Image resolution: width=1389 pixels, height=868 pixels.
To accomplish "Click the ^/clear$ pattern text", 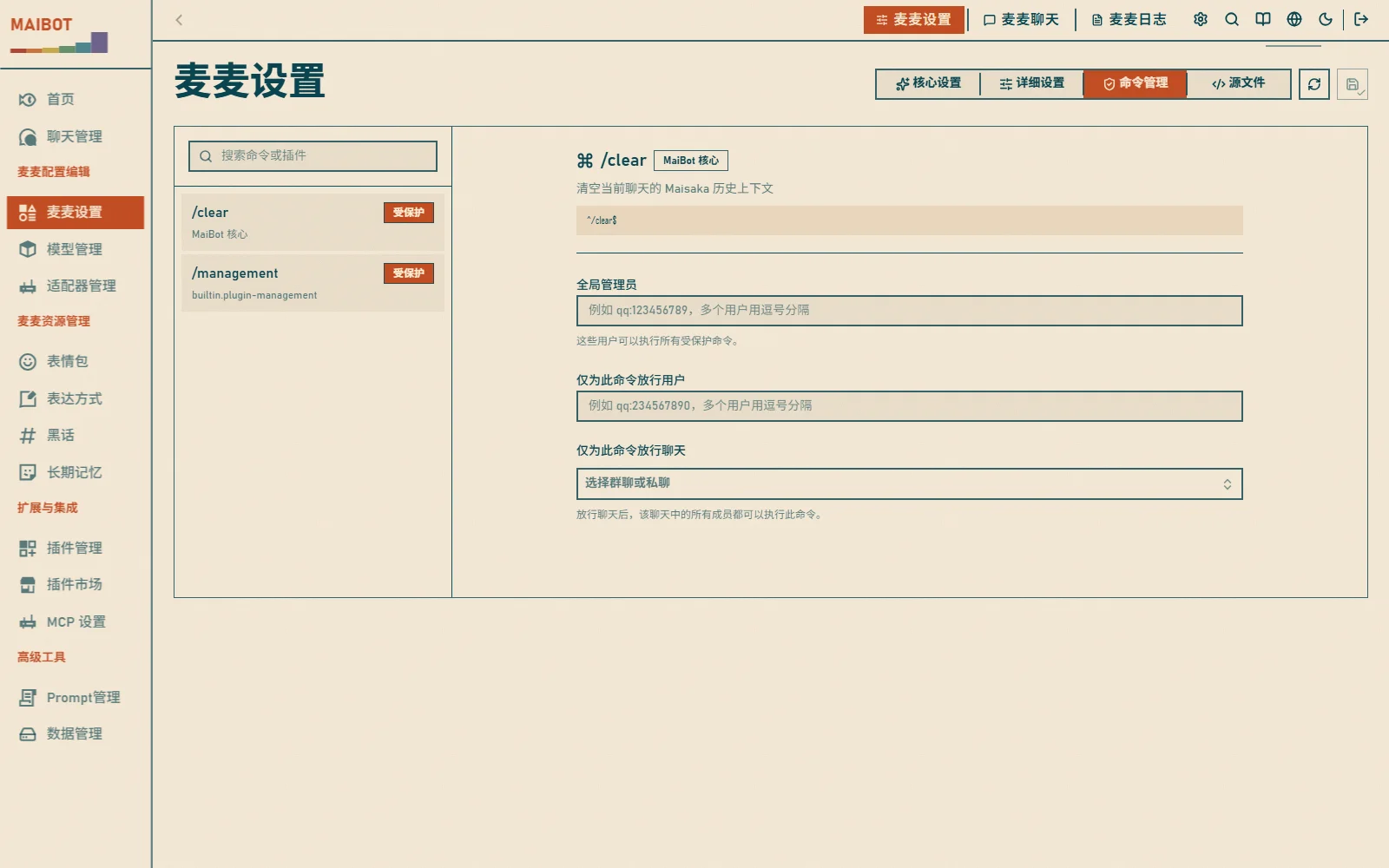I will click(602, 220).
